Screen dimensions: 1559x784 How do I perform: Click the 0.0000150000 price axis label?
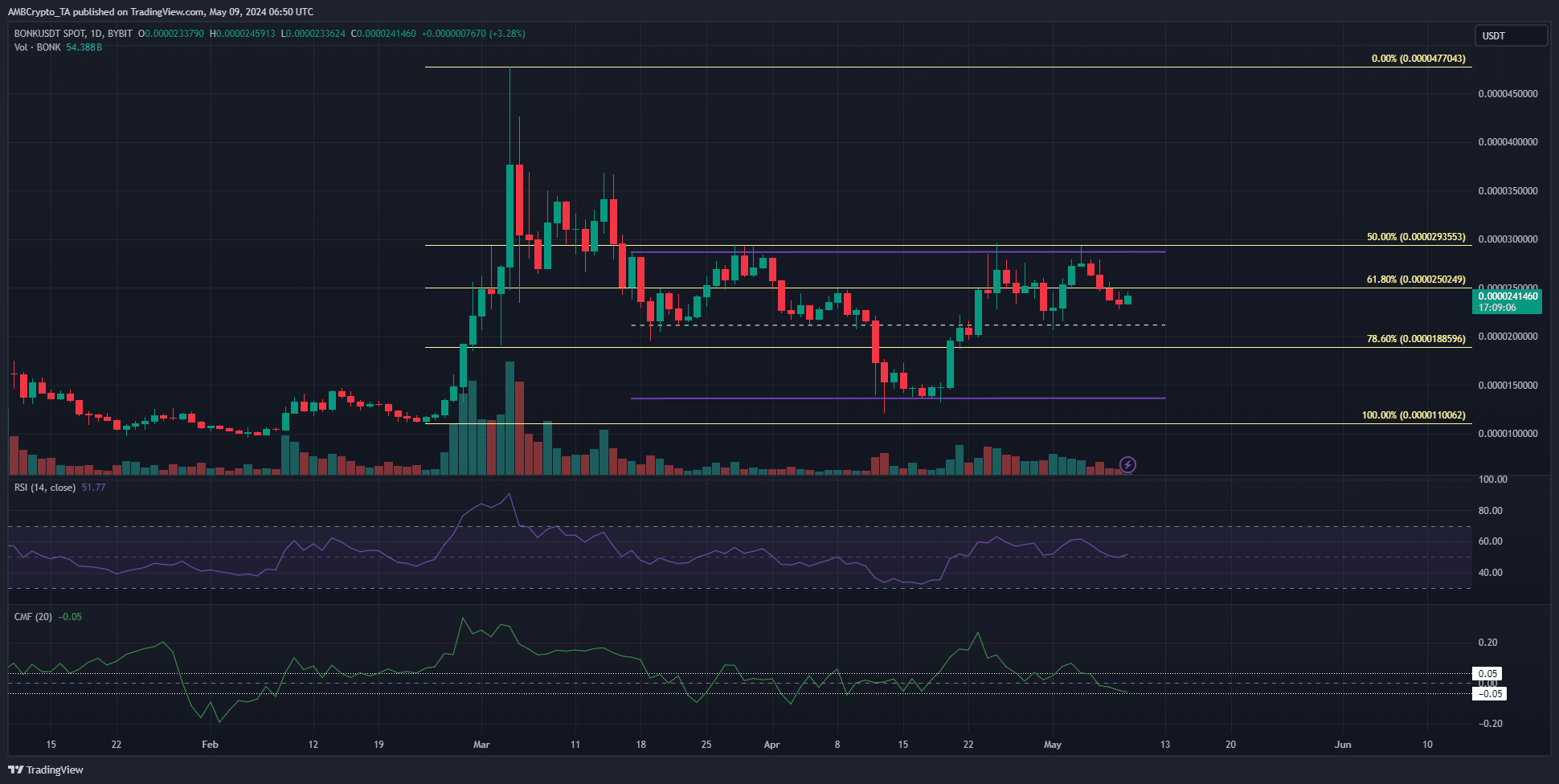[x=1508, y=386]
